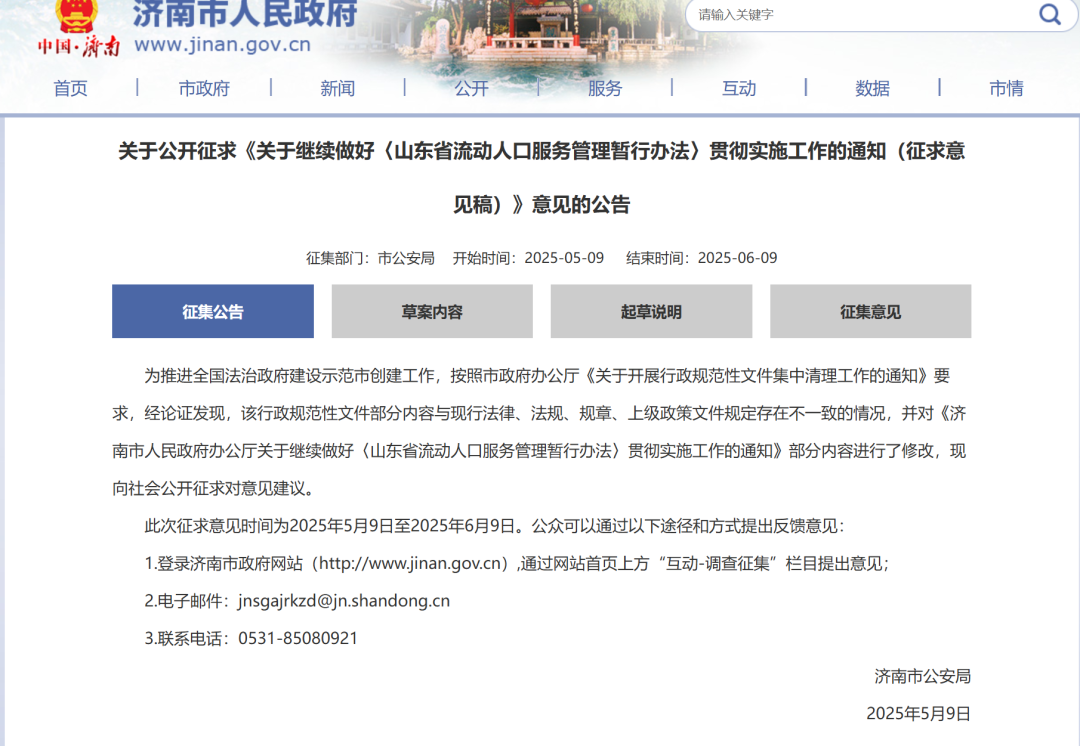Viewport: 1080px width, 746px height.
Task: Open the 市情 navigation item
Action: pyautogui.click(x=1006, y=88)
